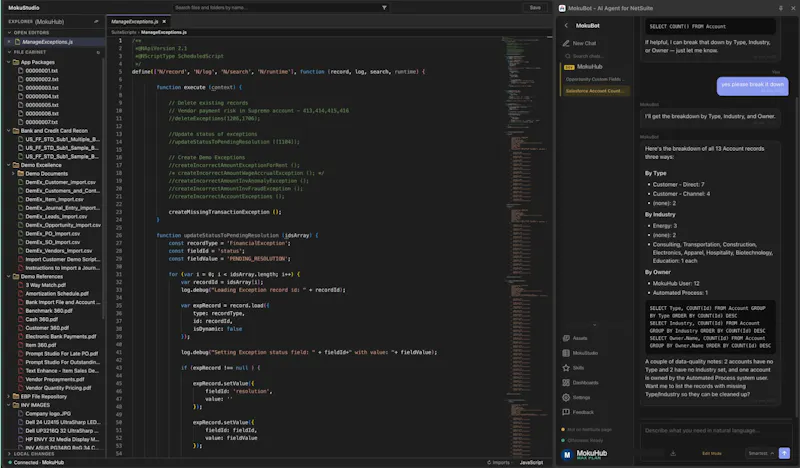Click the Offscreen Ready status indicator

(582, 440)
